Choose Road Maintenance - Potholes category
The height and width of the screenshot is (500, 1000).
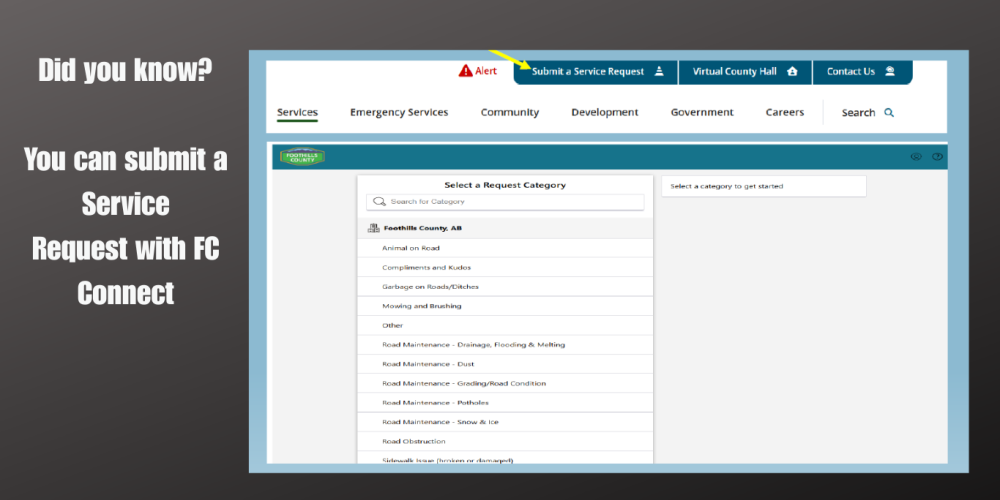coord(435,403)
